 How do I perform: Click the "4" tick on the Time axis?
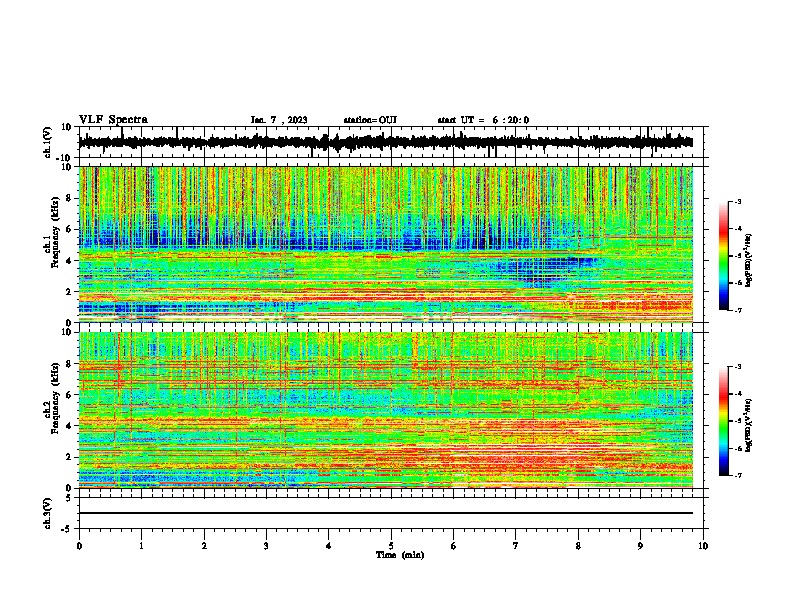pos(329,546)
